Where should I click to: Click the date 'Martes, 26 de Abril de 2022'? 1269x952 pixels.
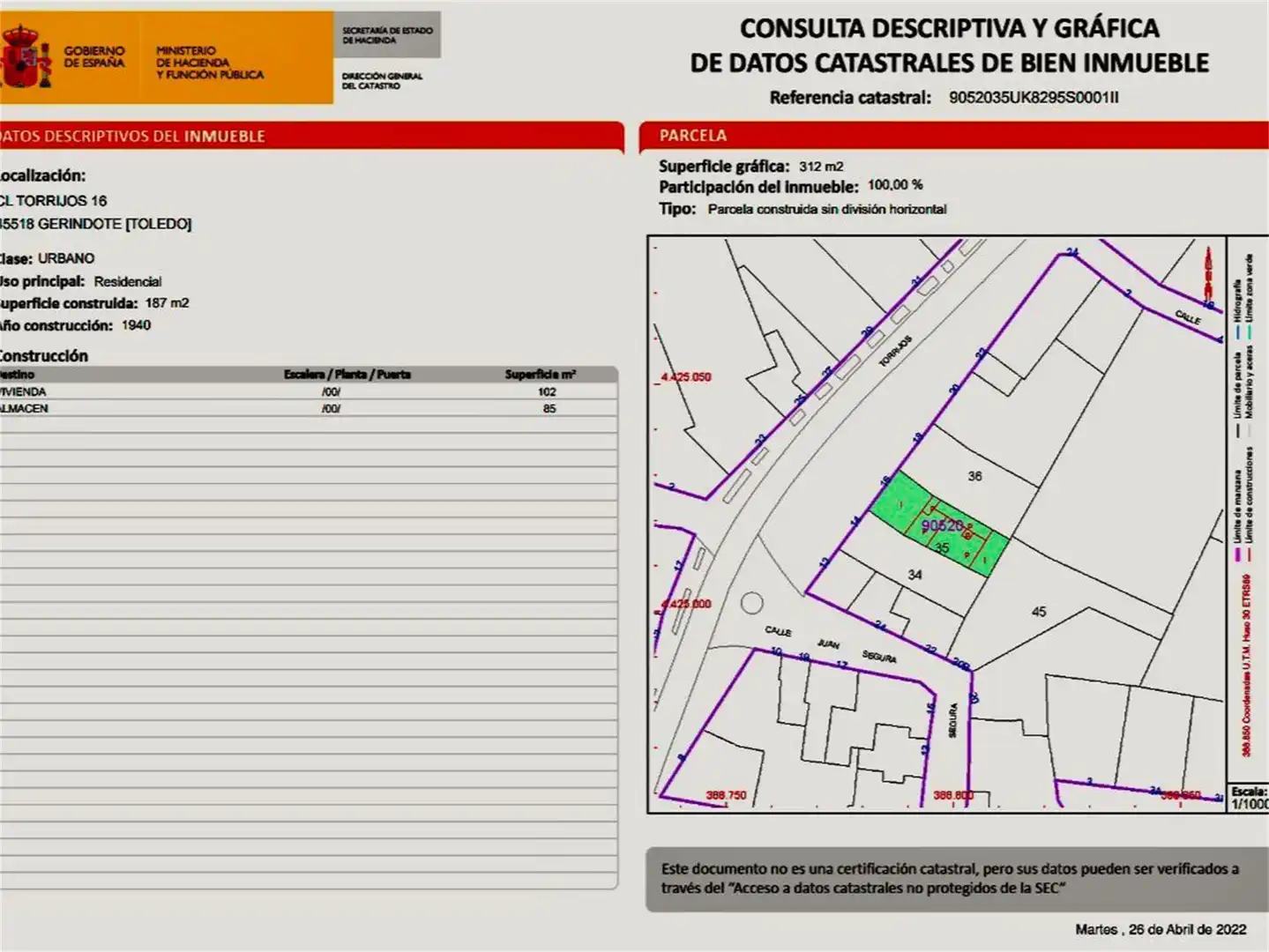point(1161,930)
